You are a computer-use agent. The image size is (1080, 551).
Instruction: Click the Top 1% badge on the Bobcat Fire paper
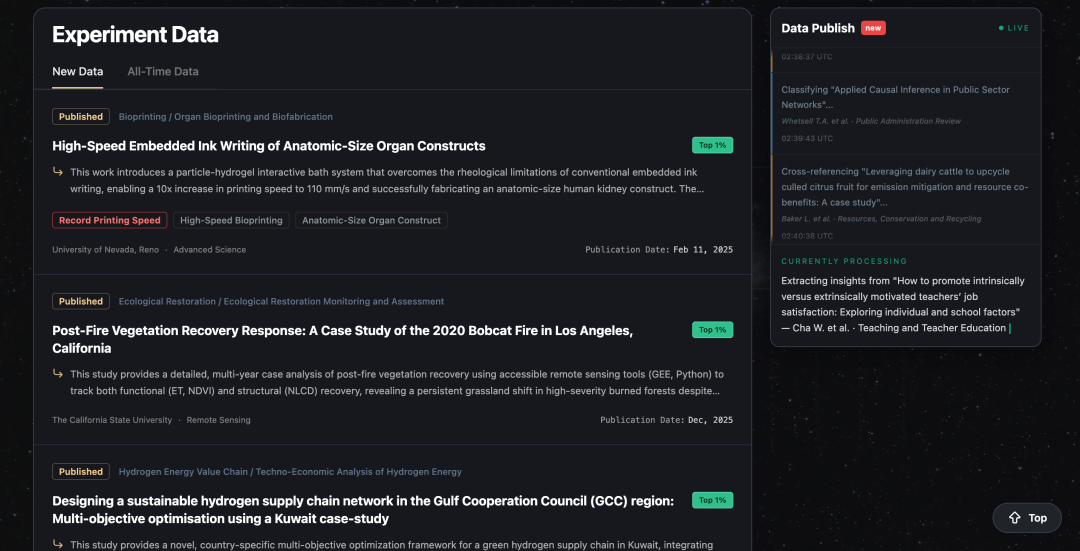[712, 330]
